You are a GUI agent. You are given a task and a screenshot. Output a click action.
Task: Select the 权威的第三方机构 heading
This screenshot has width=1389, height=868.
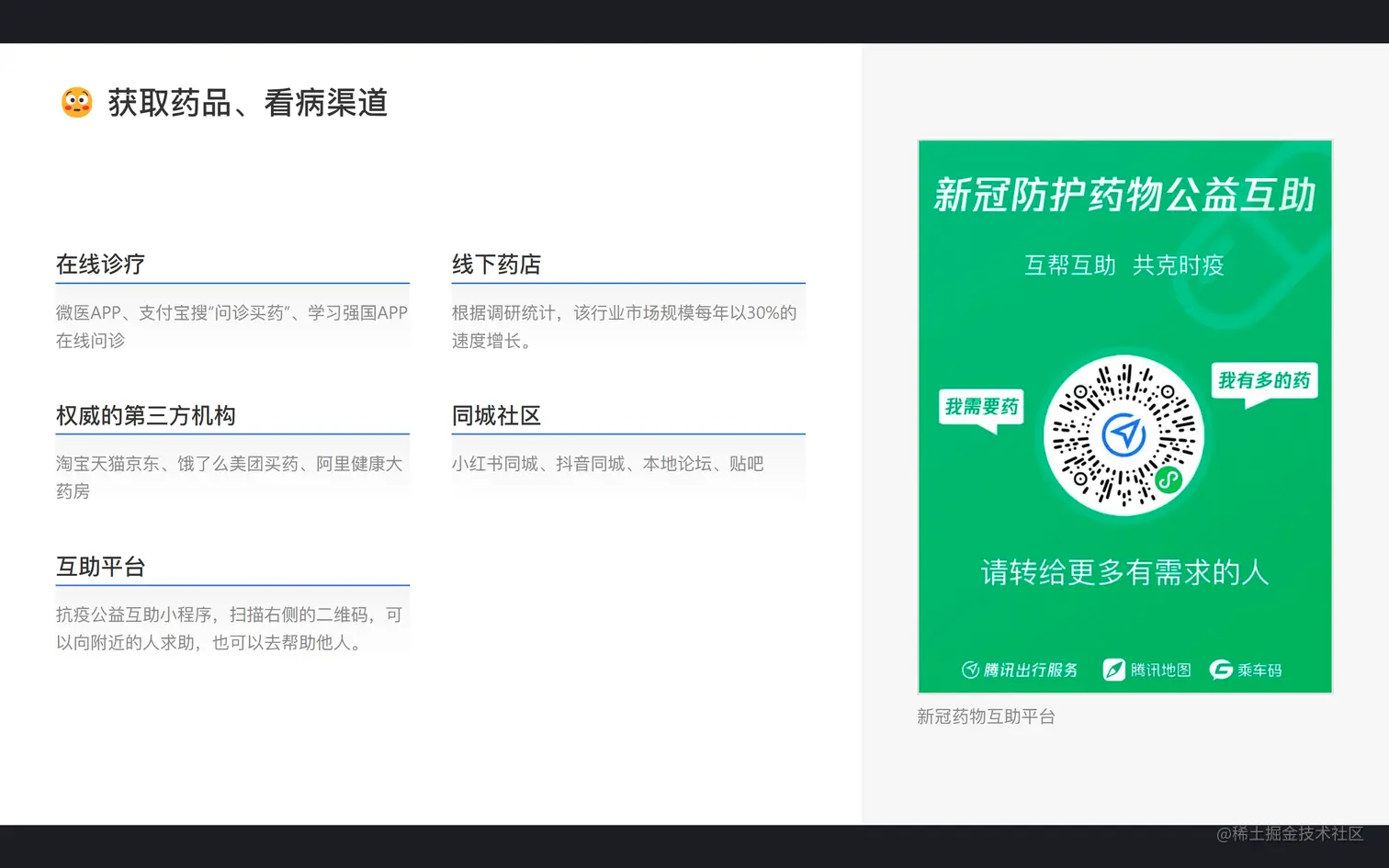tap(146, 415)
